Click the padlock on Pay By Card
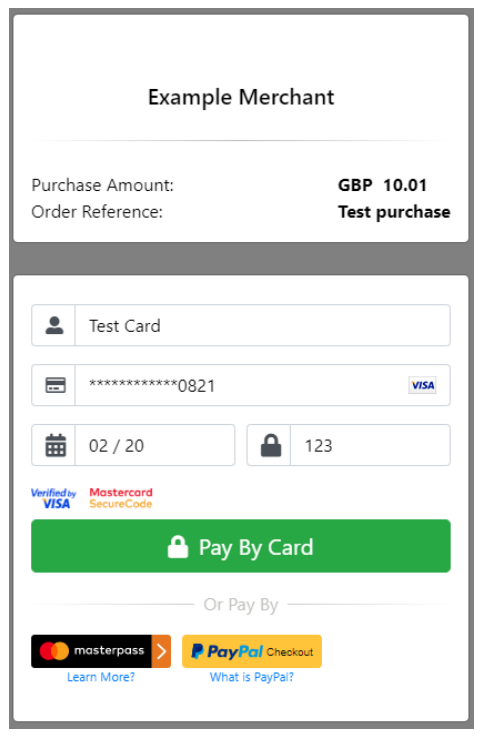This screenshot has width=481, height=736. pyautogui.click(x=178, y=547)
